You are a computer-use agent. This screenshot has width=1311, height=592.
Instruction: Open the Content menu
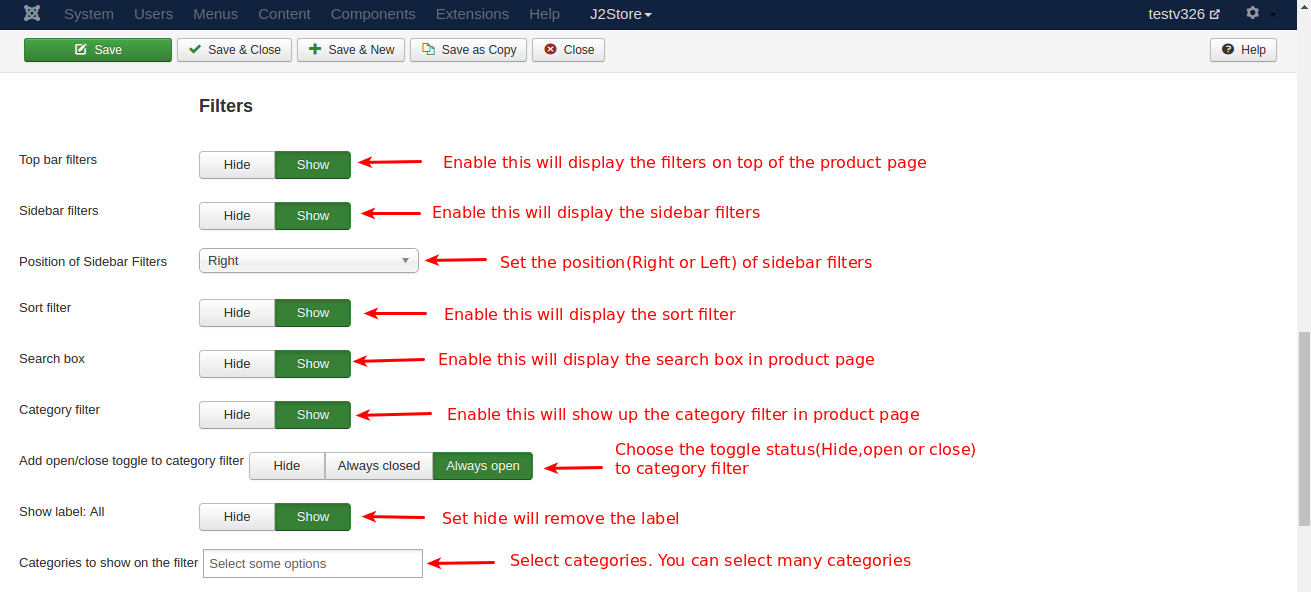284,14
